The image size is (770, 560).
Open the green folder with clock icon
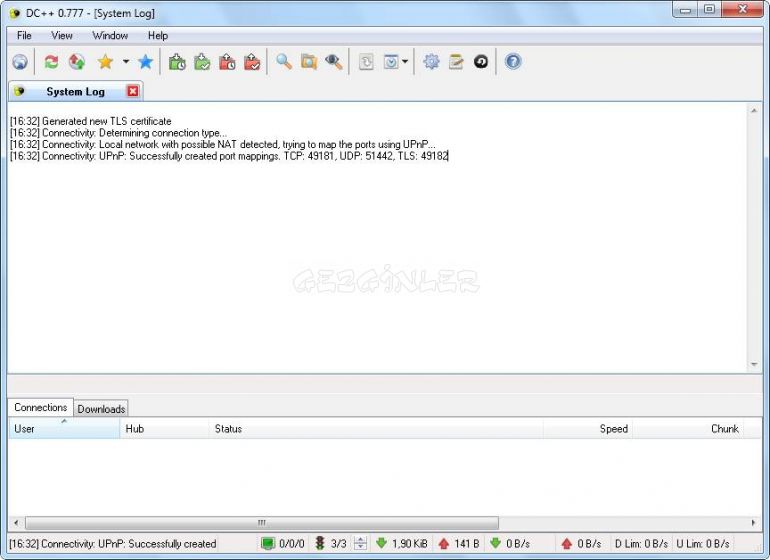[177, 62]
